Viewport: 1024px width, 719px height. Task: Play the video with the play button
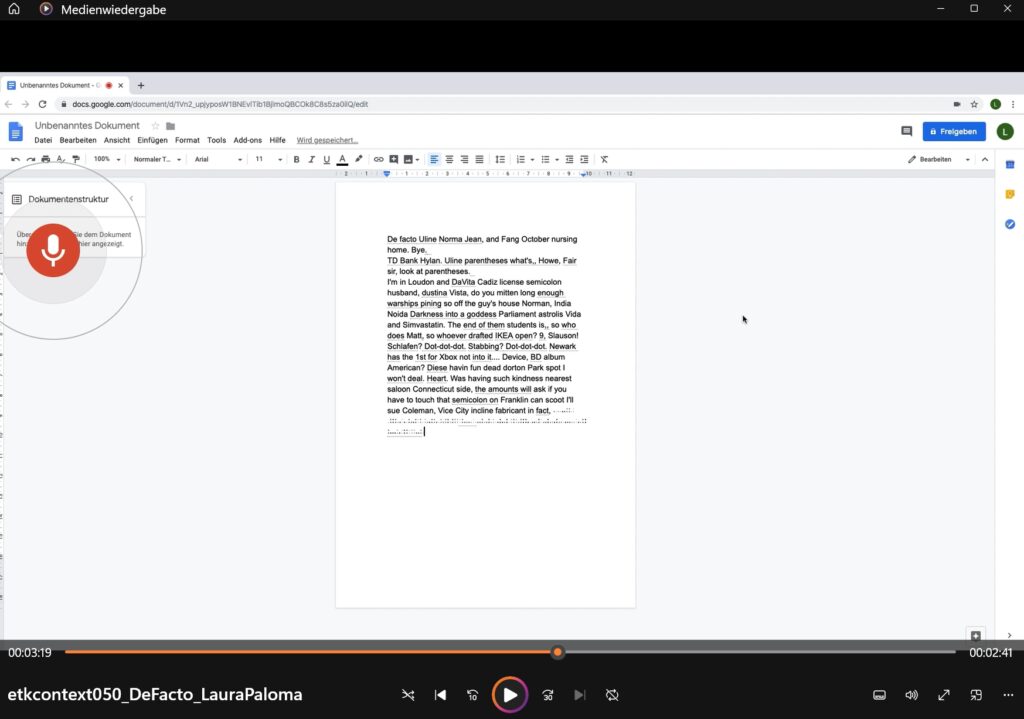509,695
